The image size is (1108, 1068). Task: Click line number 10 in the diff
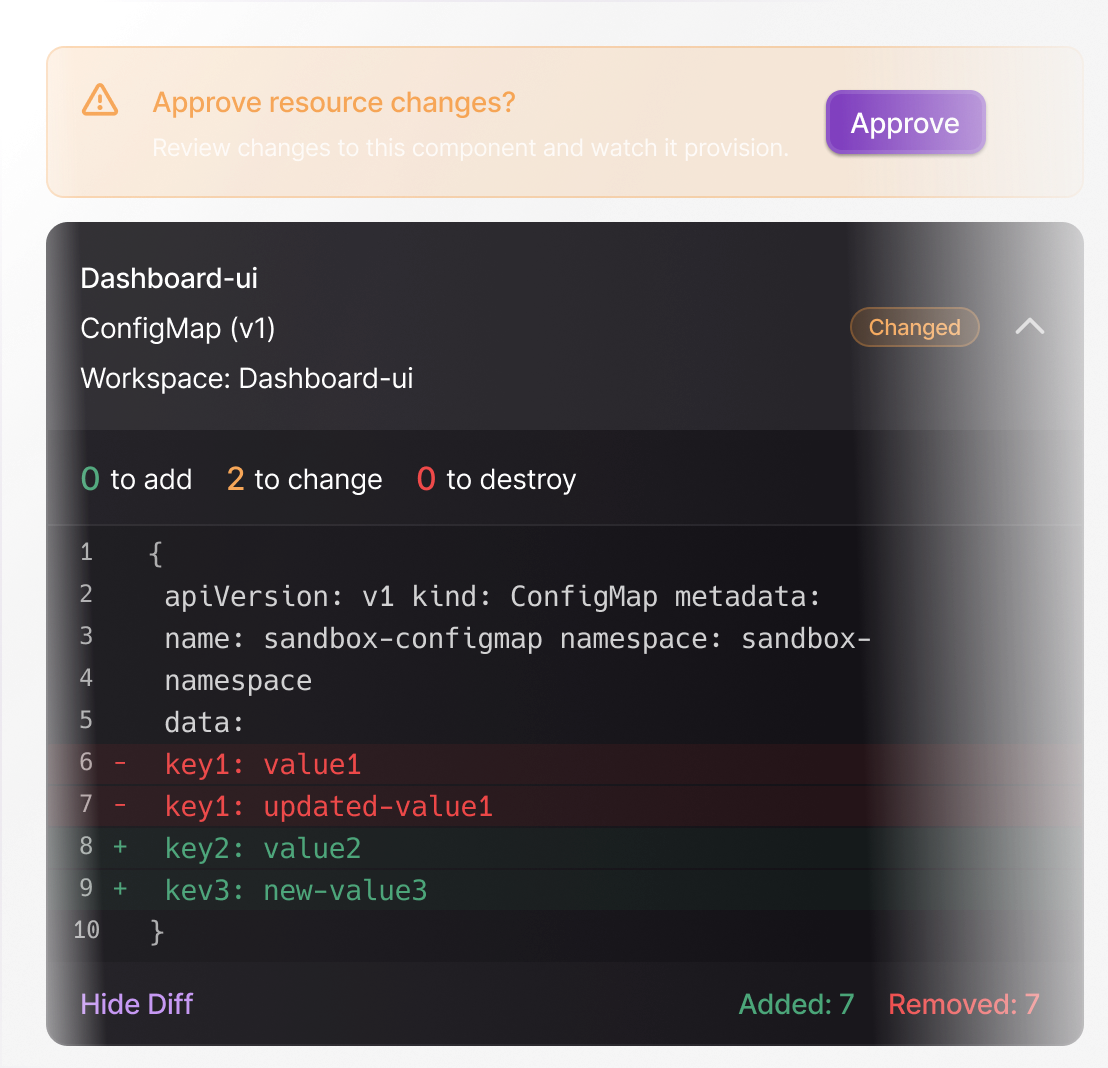(87, 930)
